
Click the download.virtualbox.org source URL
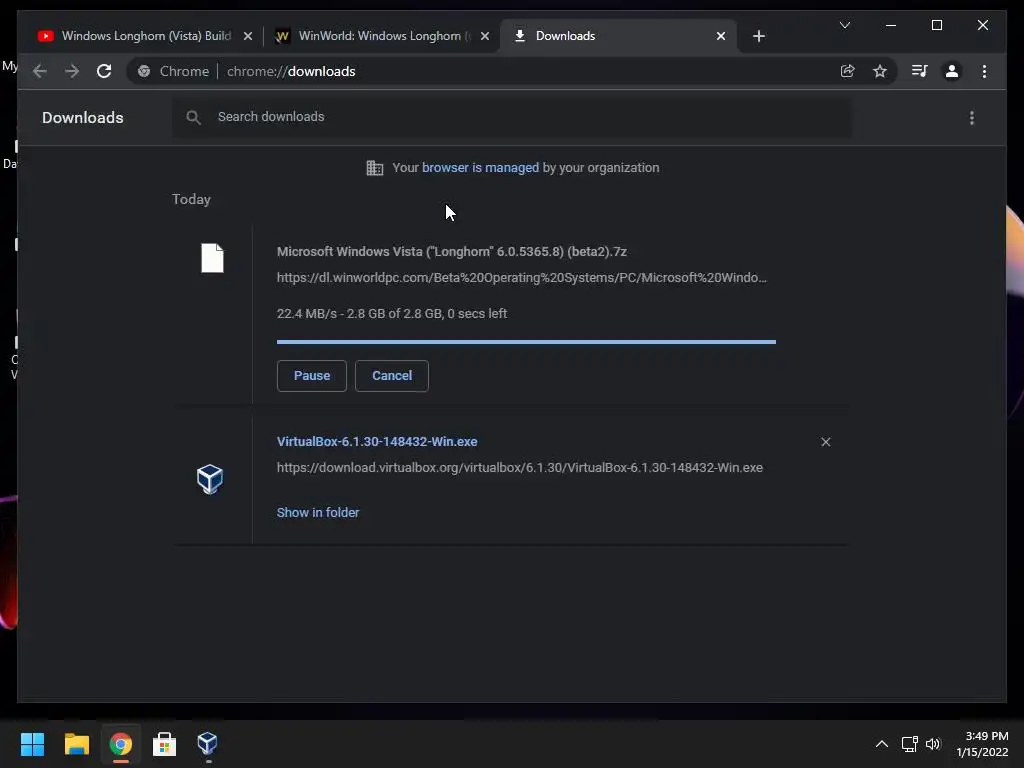[x=520, y=468]
